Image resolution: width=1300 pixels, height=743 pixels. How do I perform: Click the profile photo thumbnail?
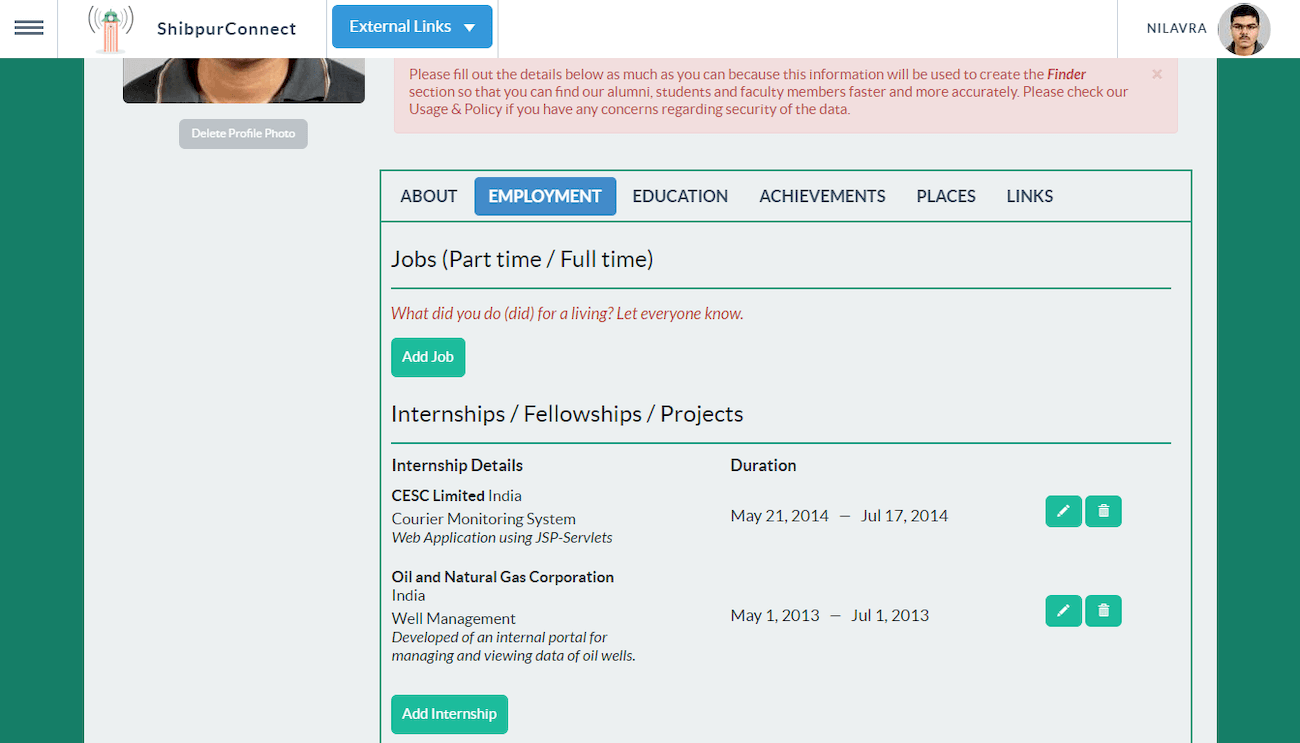tap(243, 80)
